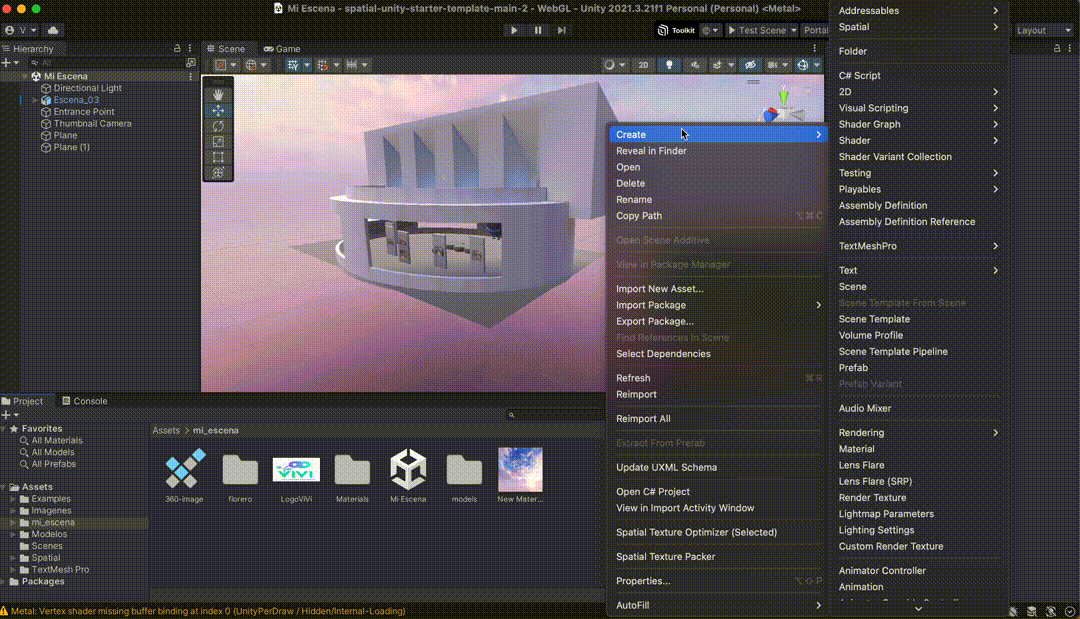The image size is (1080, 619).
Task: Toggle scene effects (skybox, fog) button
Action: [717, 65]
